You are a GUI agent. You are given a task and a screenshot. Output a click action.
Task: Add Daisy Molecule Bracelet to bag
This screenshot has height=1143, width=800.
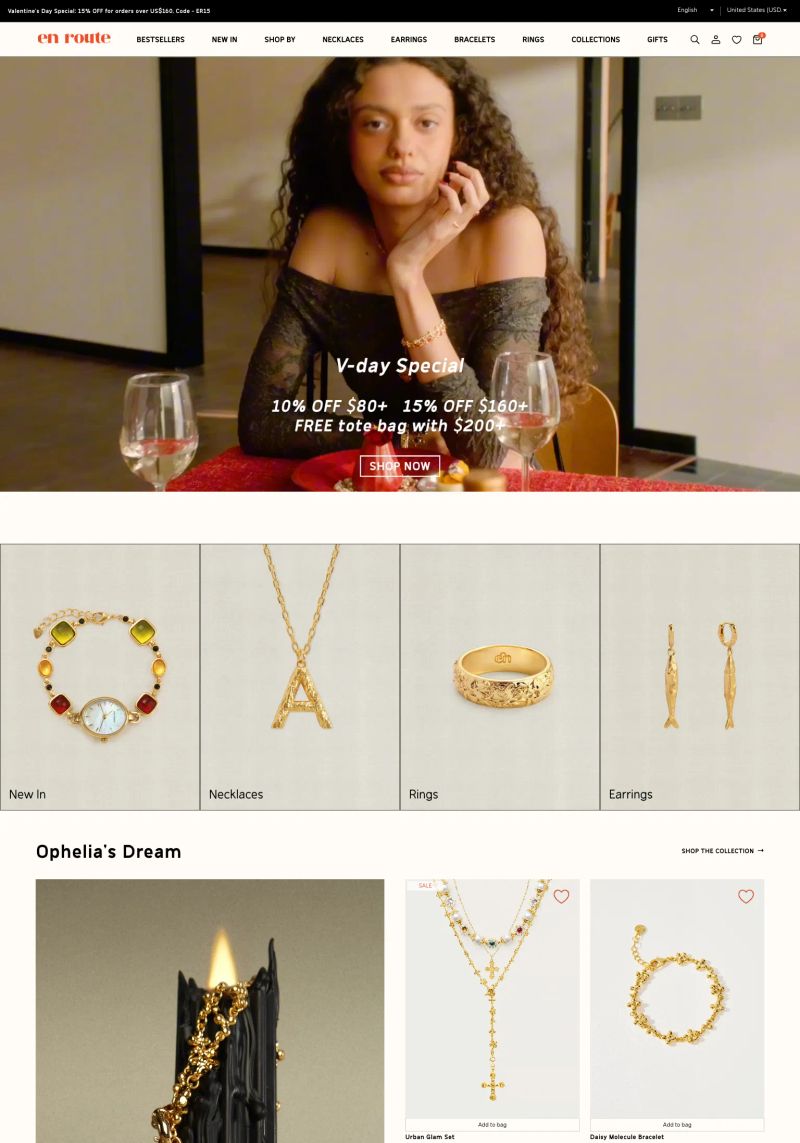coord(677,1124)
